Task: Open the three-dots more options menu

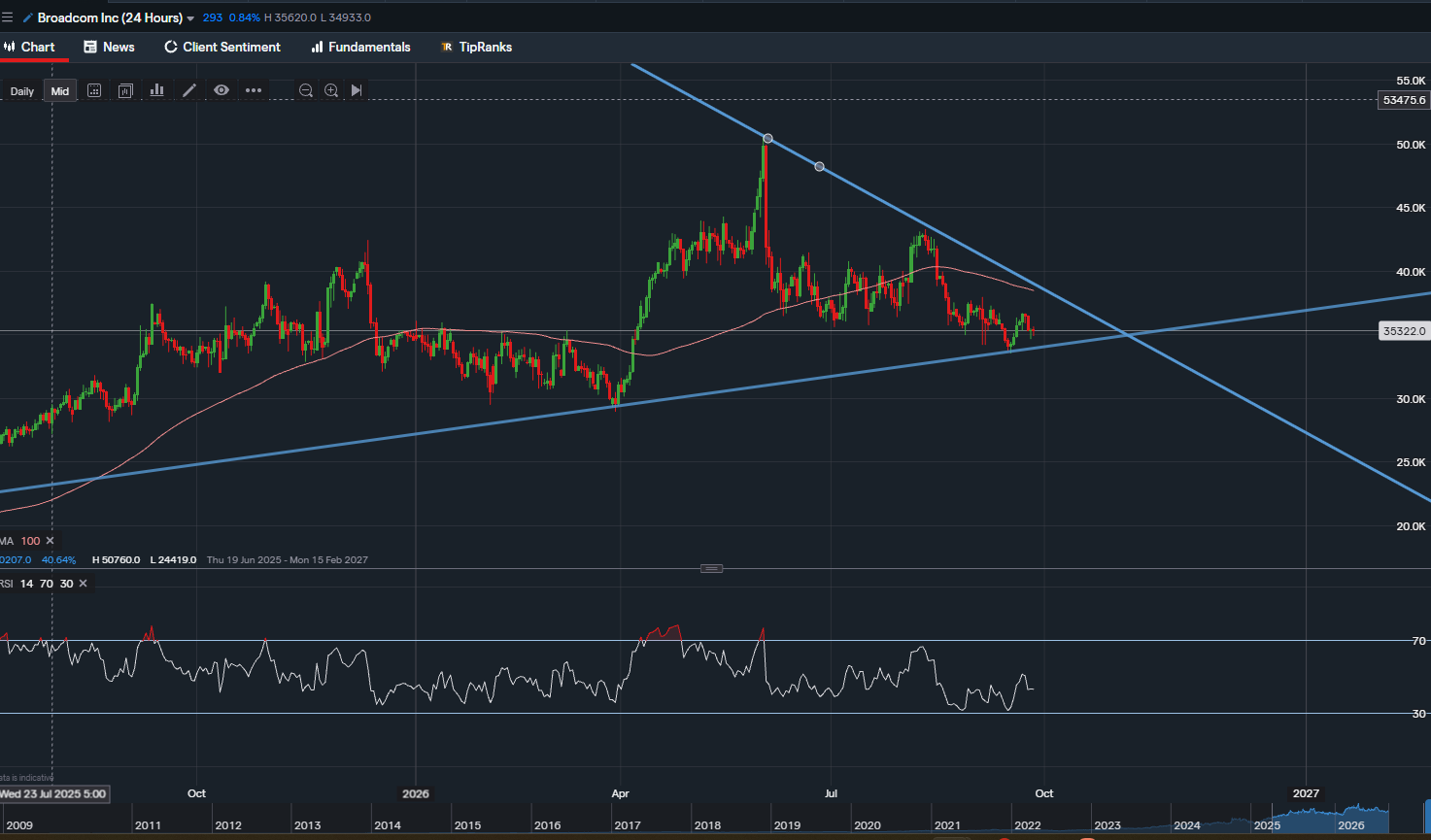Action: point(254,90)
